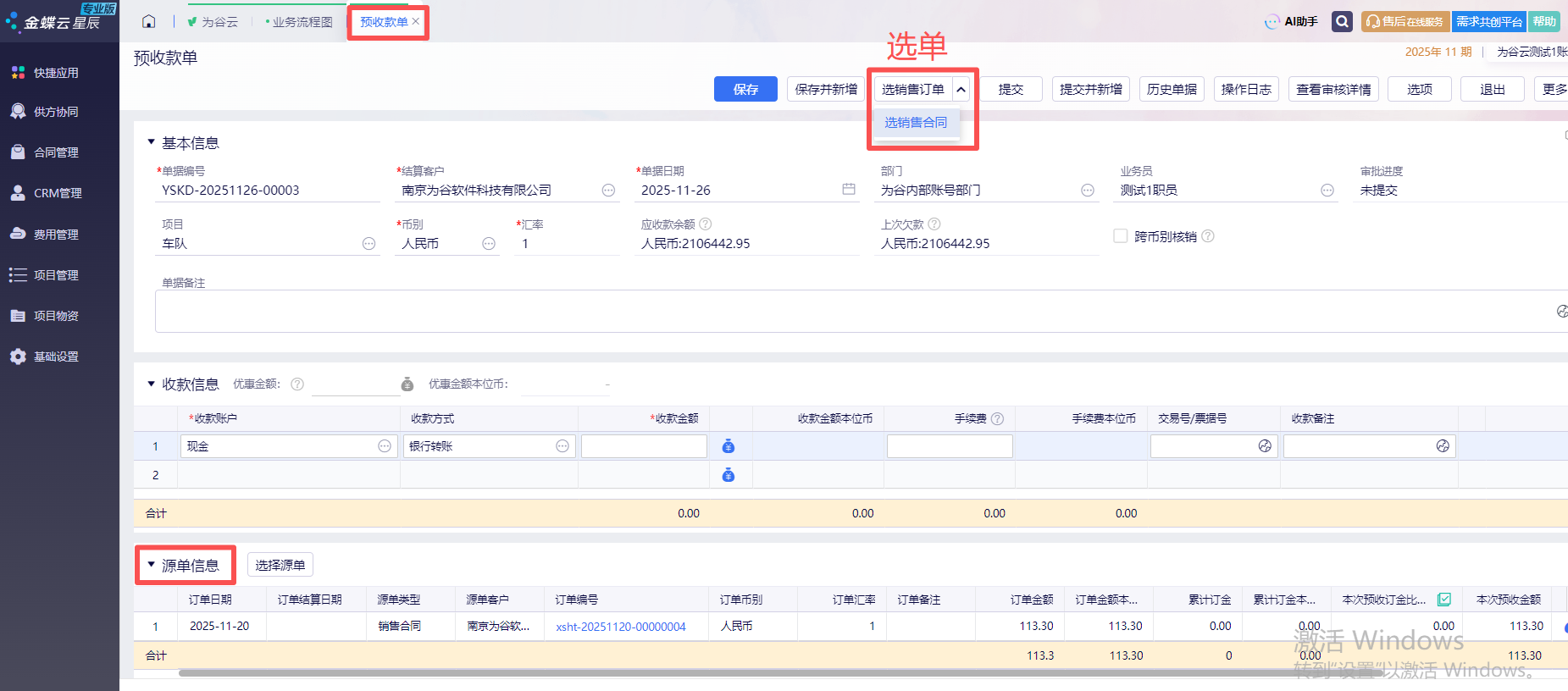Click 交易号/票据号 row 1 edit icon
Screen dimensions: 1568x691
click(x=1265, y=446)
